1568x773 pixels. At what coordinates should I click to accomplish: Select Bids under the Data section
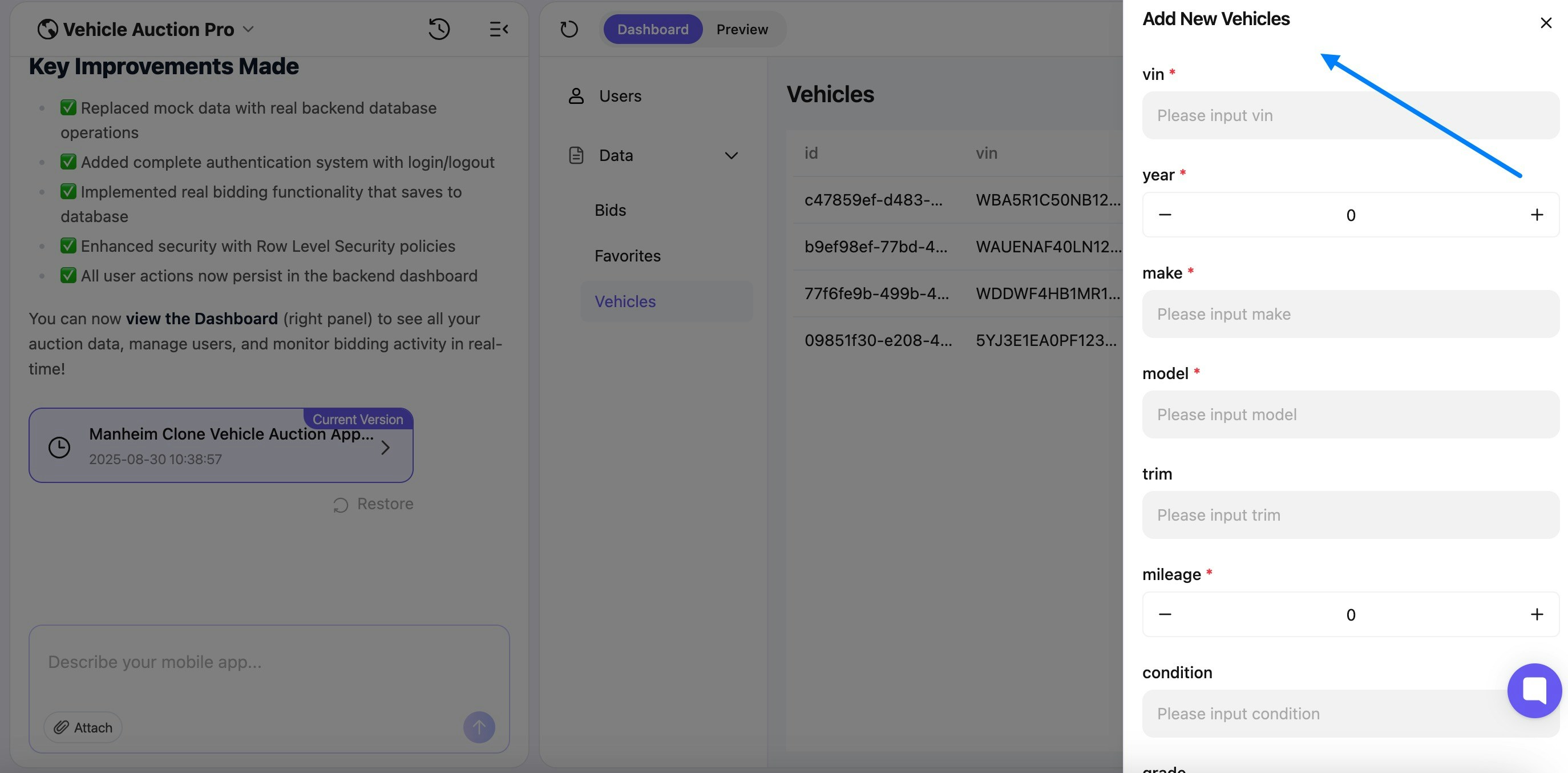point(609,210)
